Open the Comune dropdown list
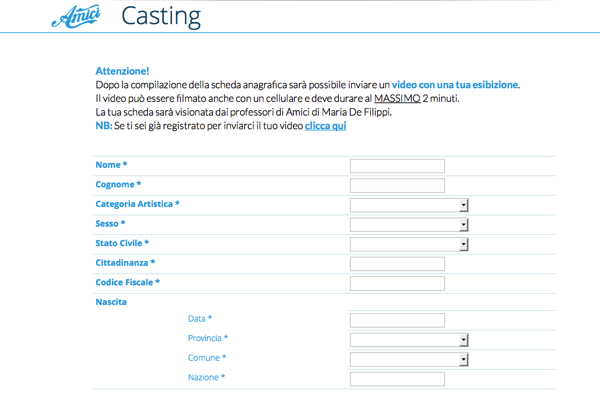The height and width of the screenshot is (400, 600). (x=404, y=359)
